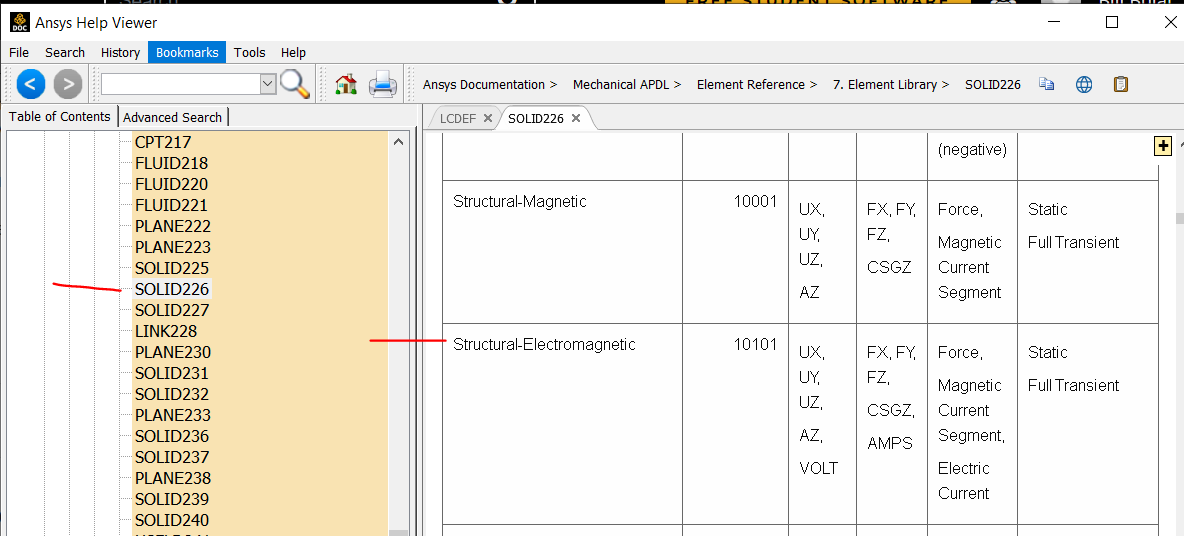This screenshot has height=536, width=1184.
Task: Select SOLID237 in the contents tree
Action: click(x=172, y=457)
